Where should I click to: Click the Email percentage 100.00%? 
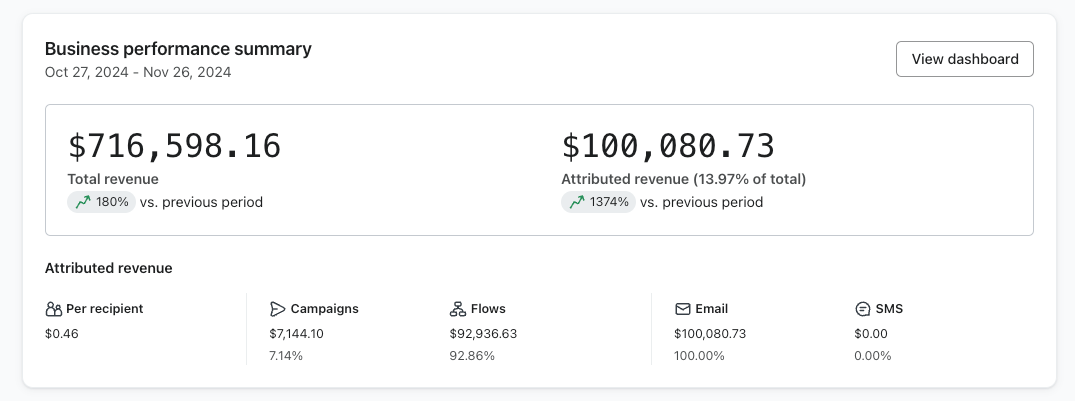[699, 356]
